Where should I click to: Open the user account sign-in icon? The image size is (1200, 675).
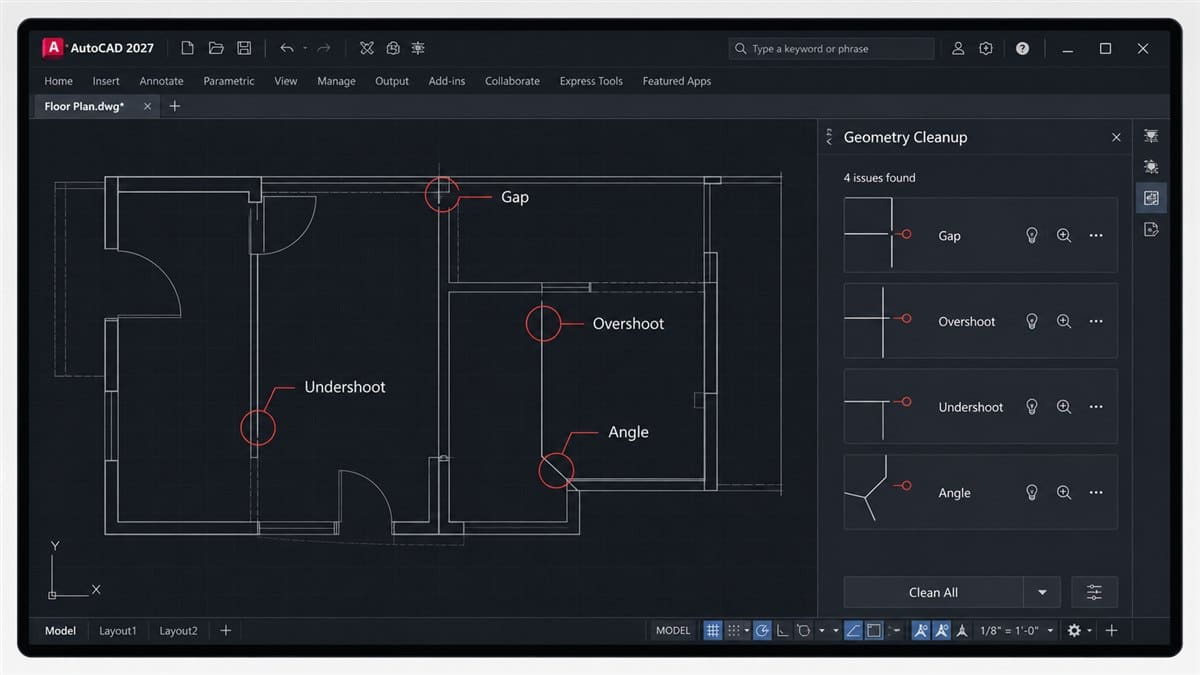click(958, 48)
